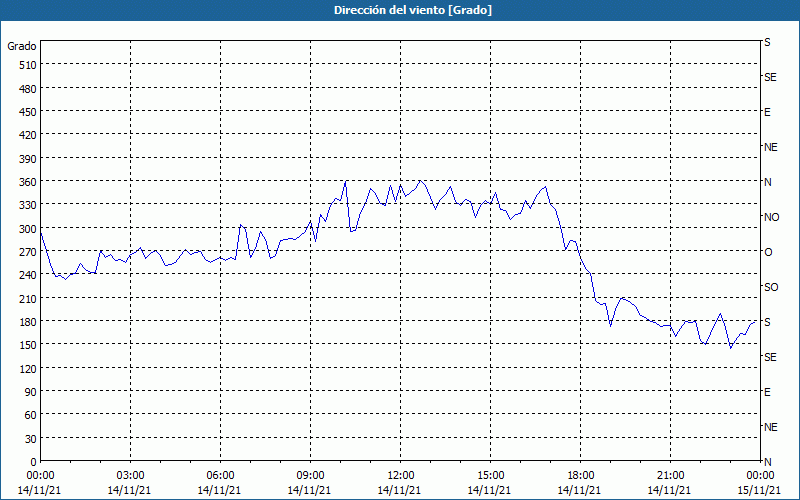Click the 90 y-axis value
The width and height of the screenshot is (800, 500).
click(31, 392)
